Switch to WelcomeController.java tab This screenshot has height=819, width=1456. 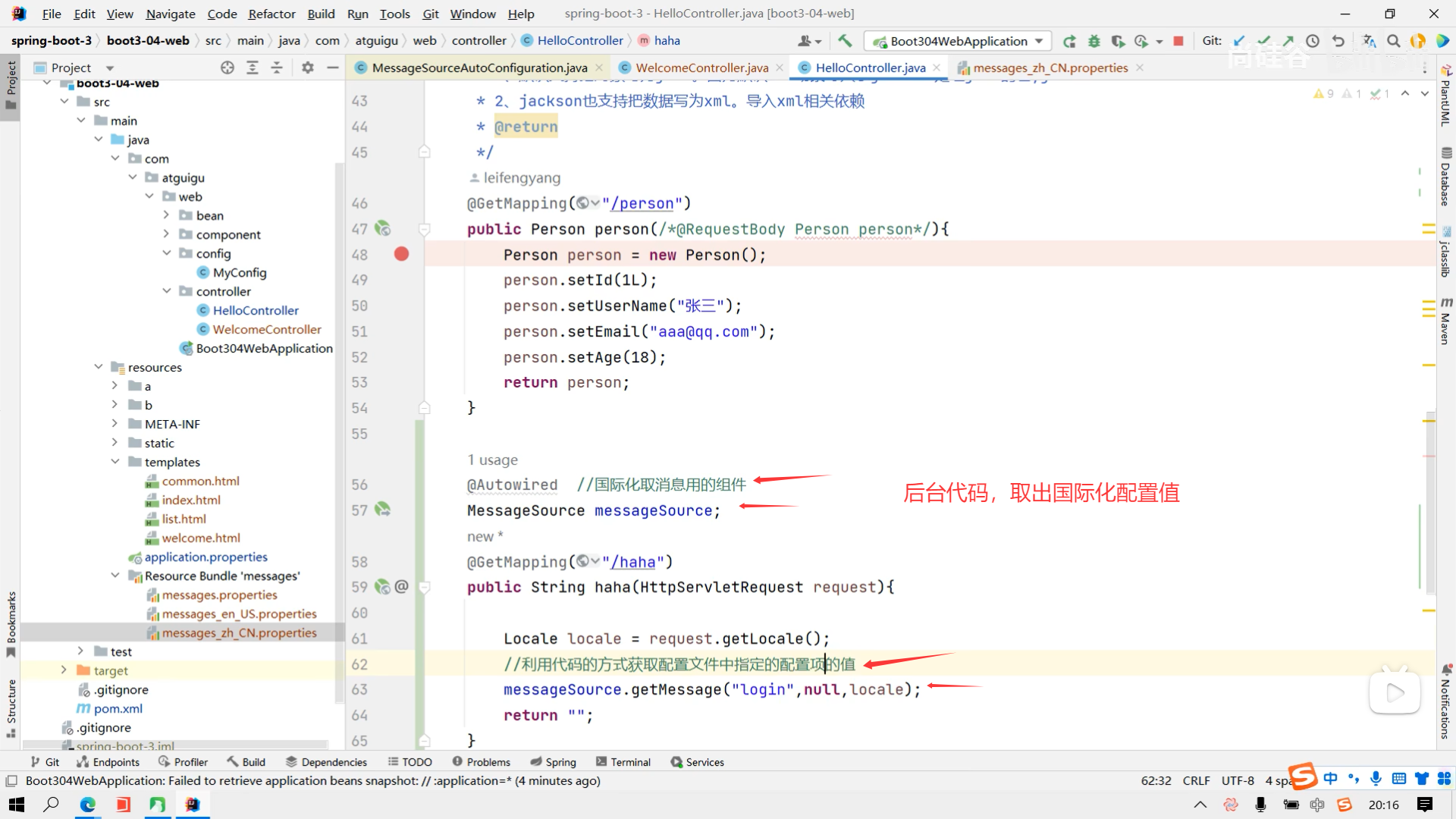(701, 67)
